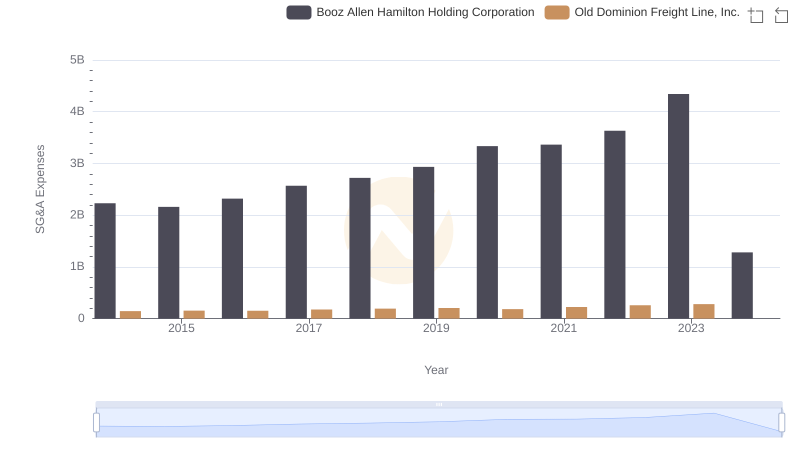Toggle Booz Allen Hamilton Holding Corporation legend series

[x=410, y=12]
